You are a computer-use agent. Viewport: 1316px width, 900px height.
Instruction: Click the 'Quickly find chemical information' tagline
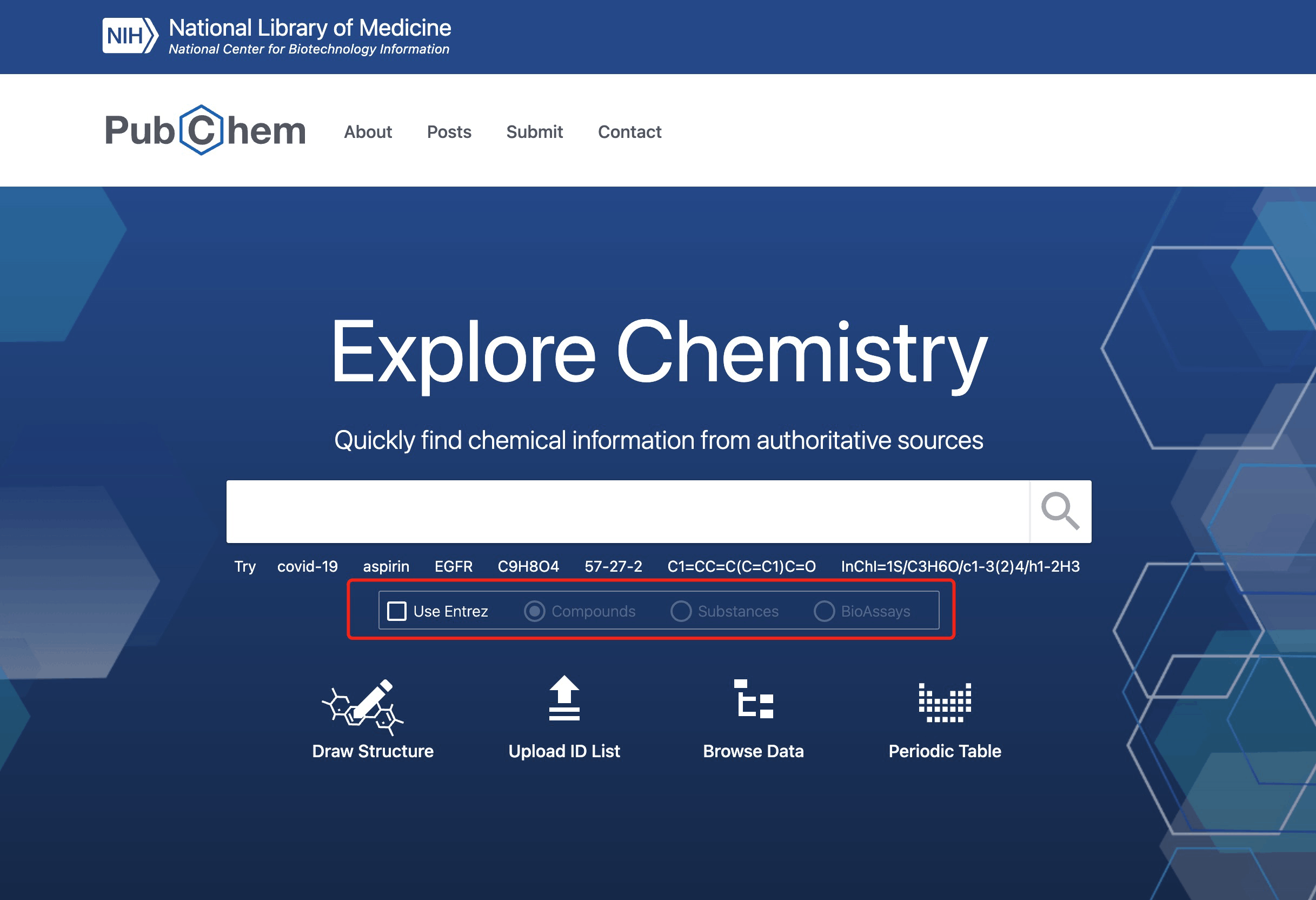click(659, 441)
